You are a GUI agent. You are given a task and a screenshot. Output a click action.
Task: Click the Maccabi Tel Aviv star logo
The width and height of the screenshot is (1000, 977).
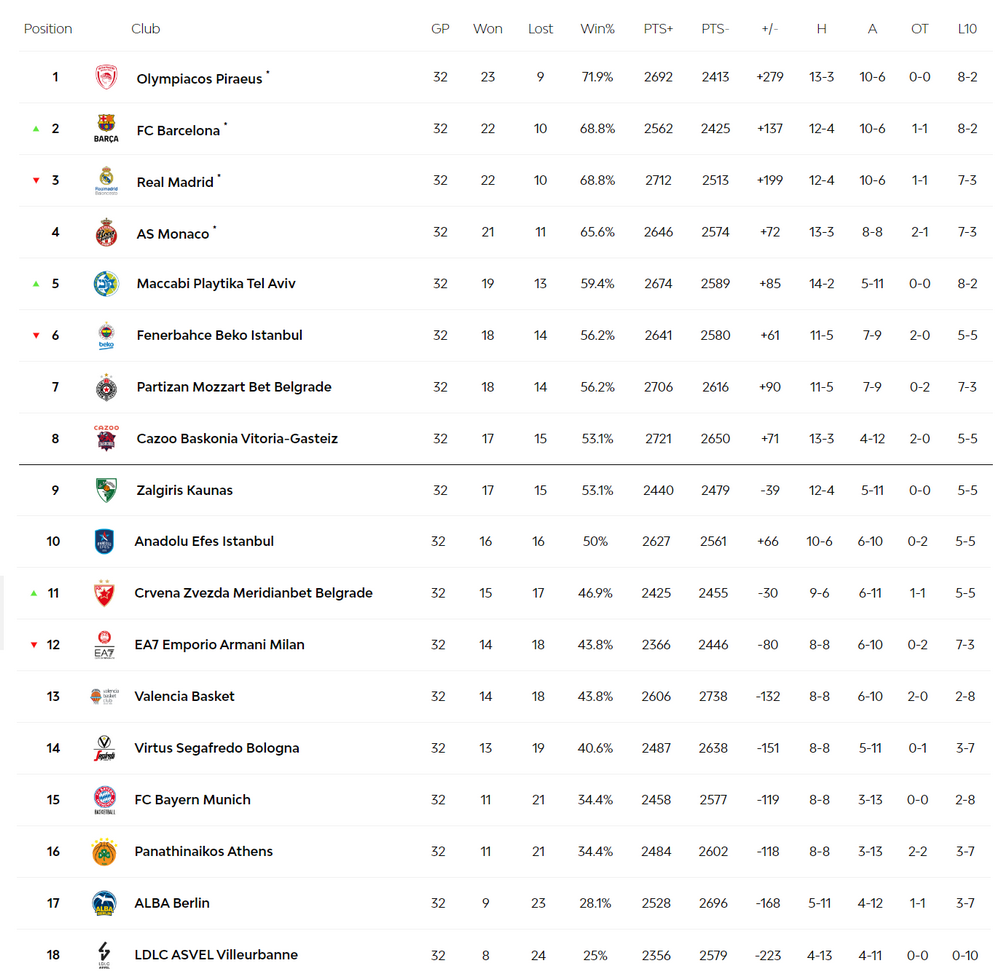[x=106, y=284]
